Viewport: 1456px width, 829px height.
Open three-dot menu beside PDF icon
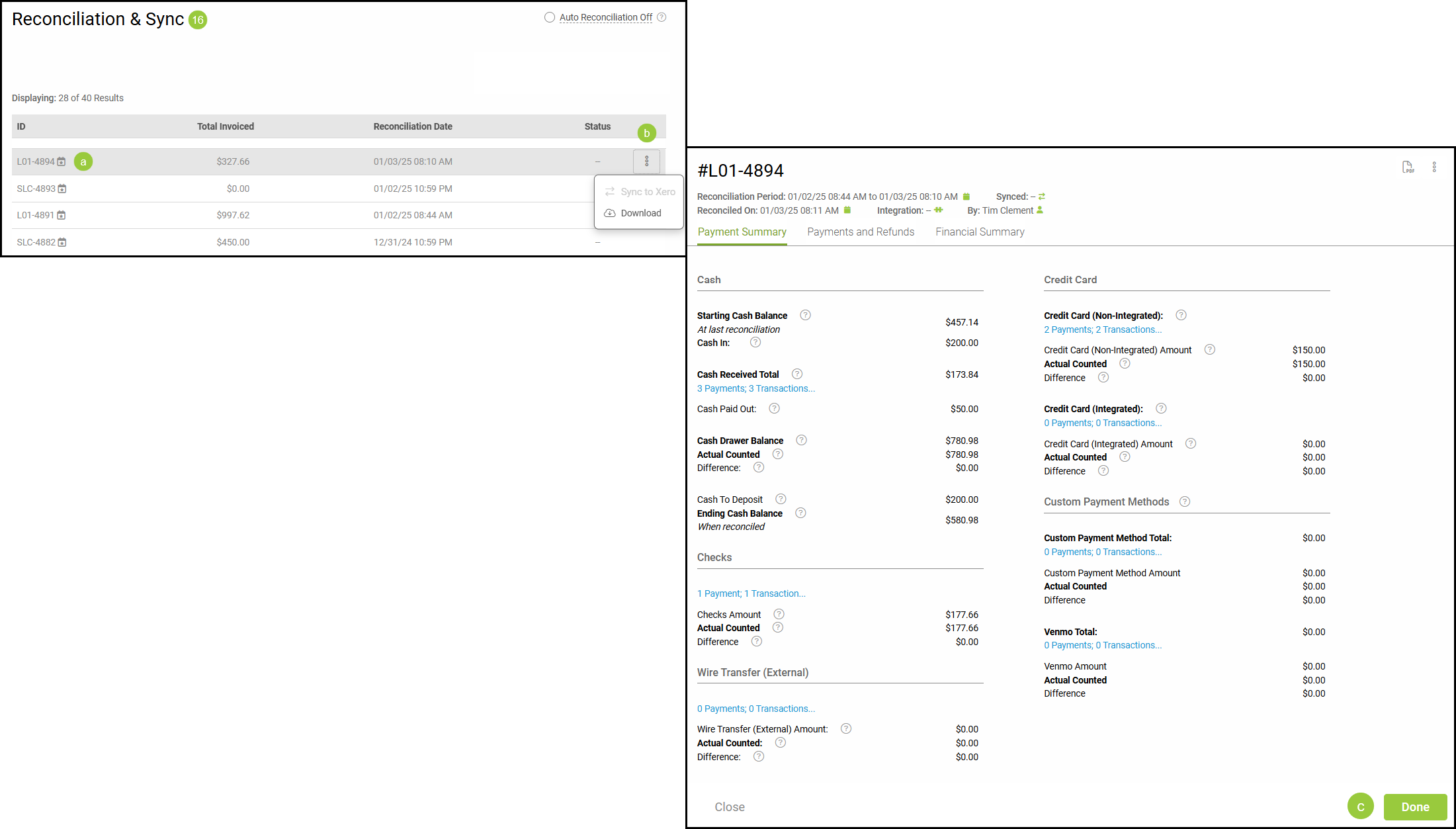(x=1434, y=167)
